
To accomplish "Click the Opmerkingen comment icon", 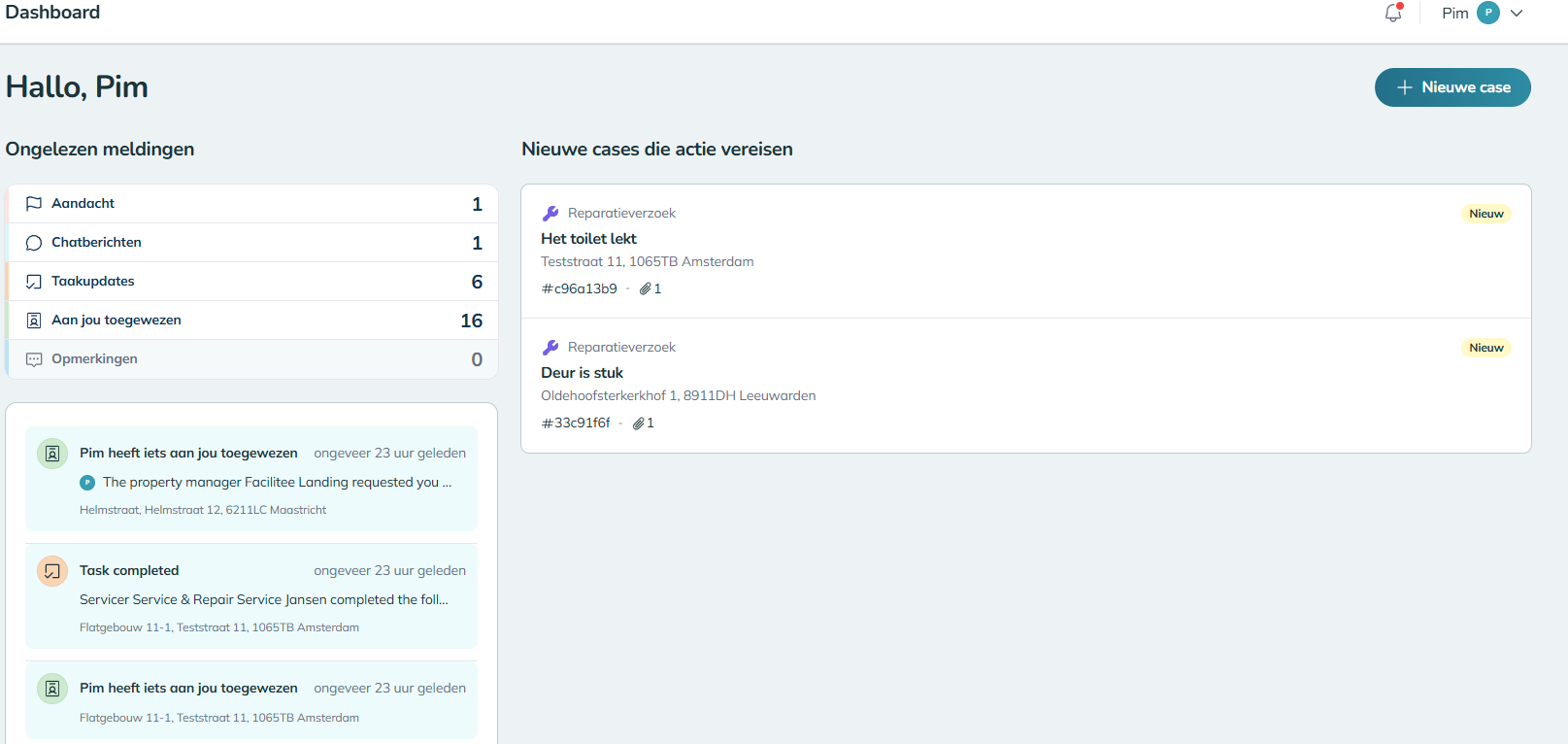I will [34, 359].
